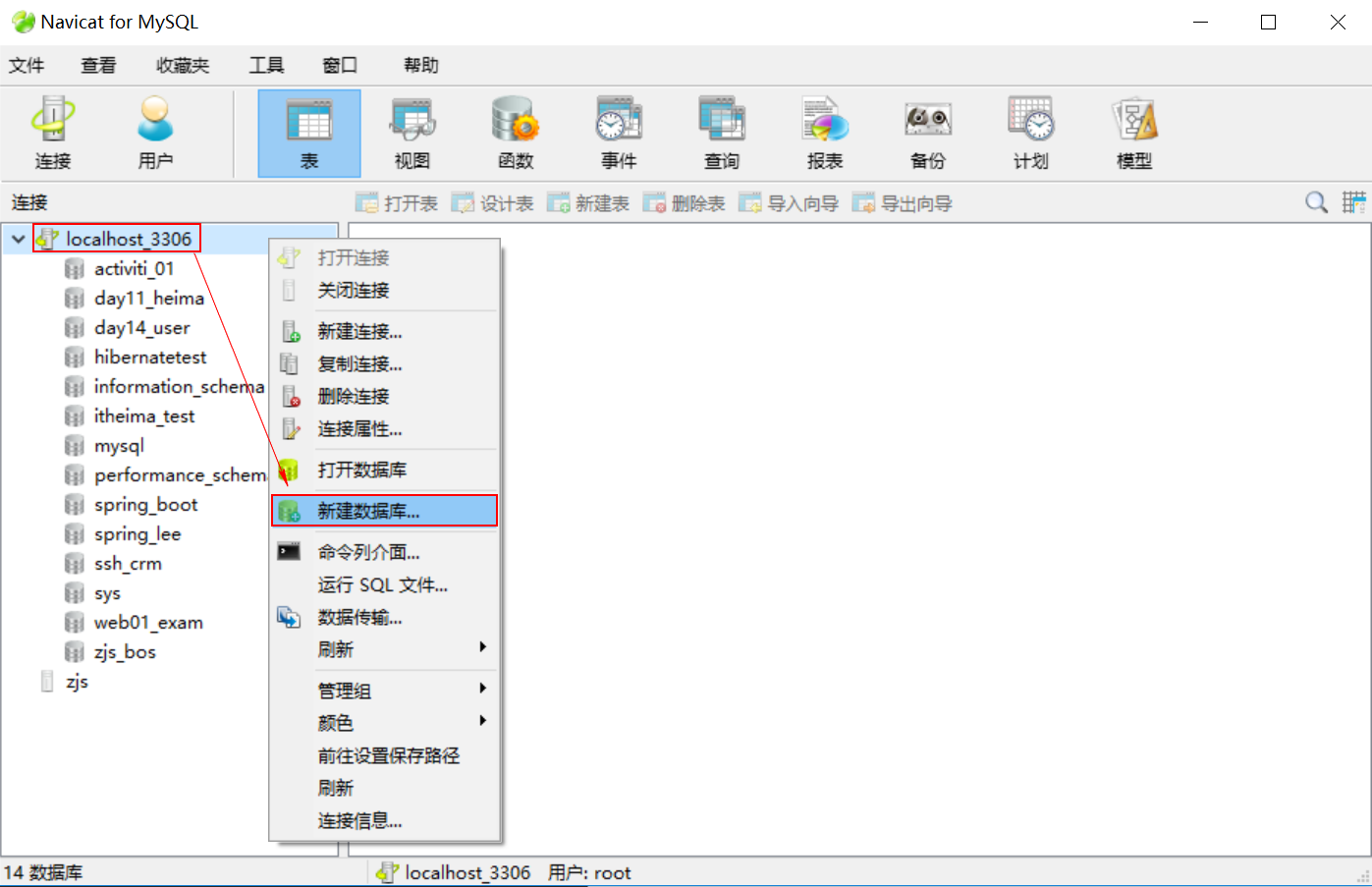Expand the 管理组 submenu
The image size is (1372, 887).
coord(385,691)
